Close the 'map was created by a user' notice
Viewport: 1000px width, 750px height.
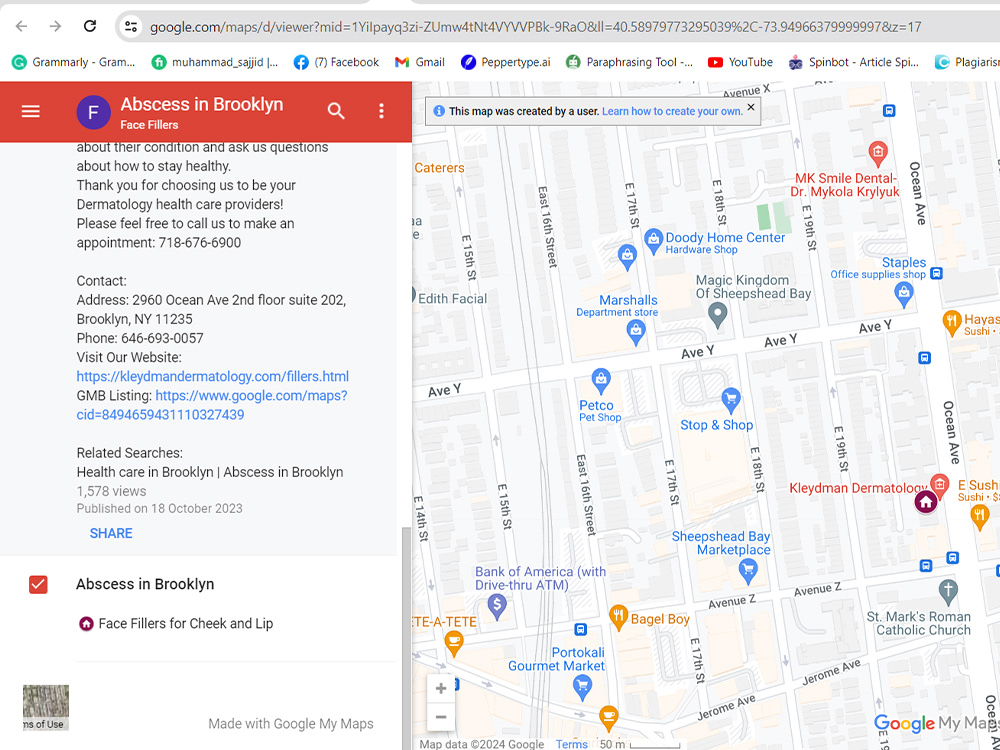tap(751, 107)
